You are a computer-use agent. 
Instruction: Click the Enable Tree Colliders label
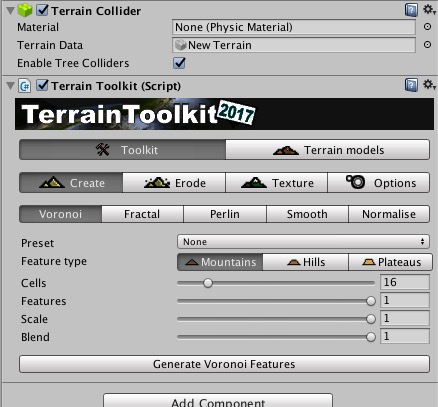[x=73, y=63]
